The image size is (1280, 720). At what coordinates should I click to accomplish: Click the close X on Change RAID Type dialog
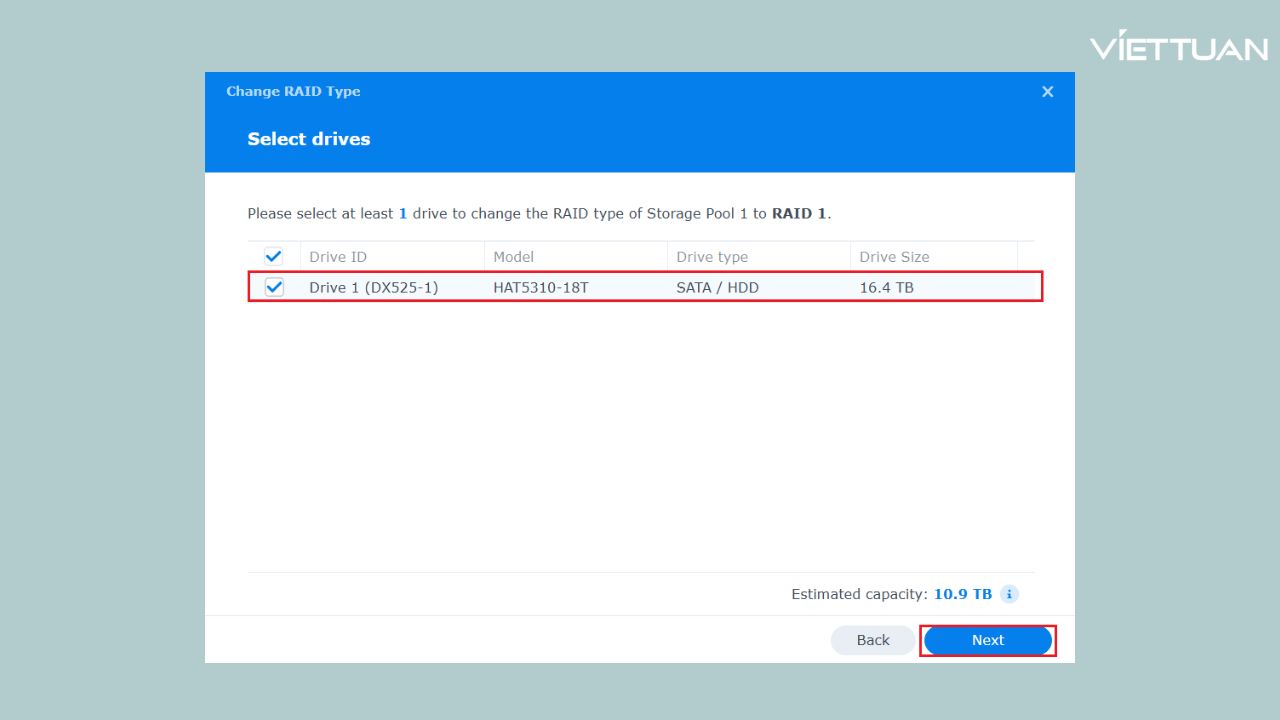1047,91
